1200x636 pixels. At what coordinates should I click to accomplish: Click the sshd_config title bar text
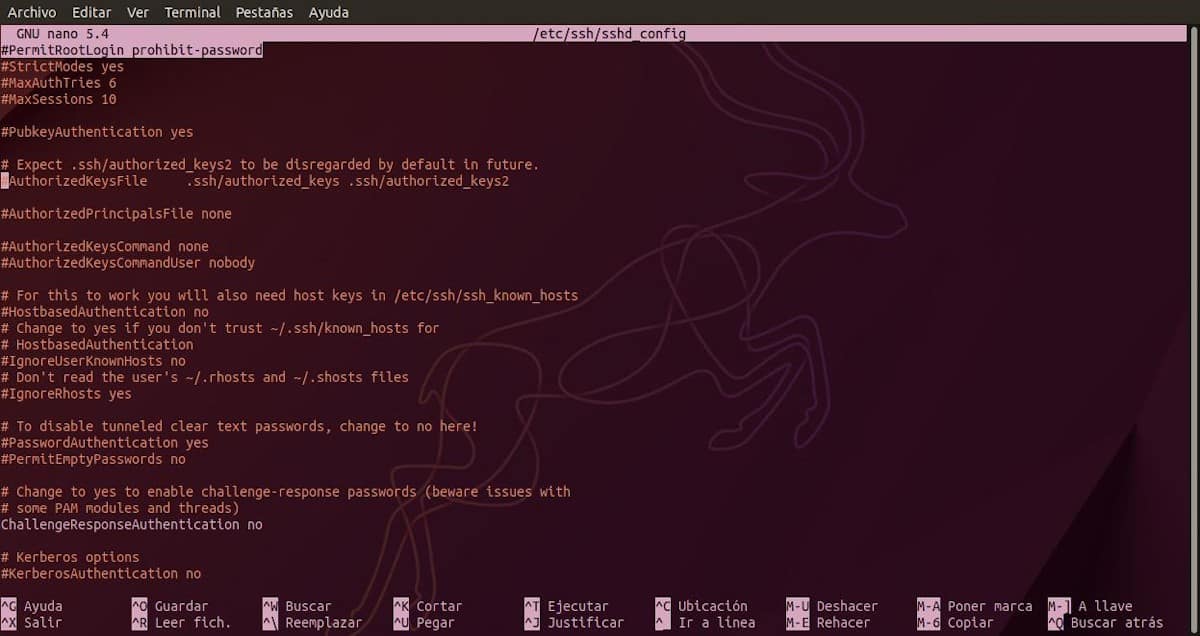pyautogui.click(x=610, y=32)
